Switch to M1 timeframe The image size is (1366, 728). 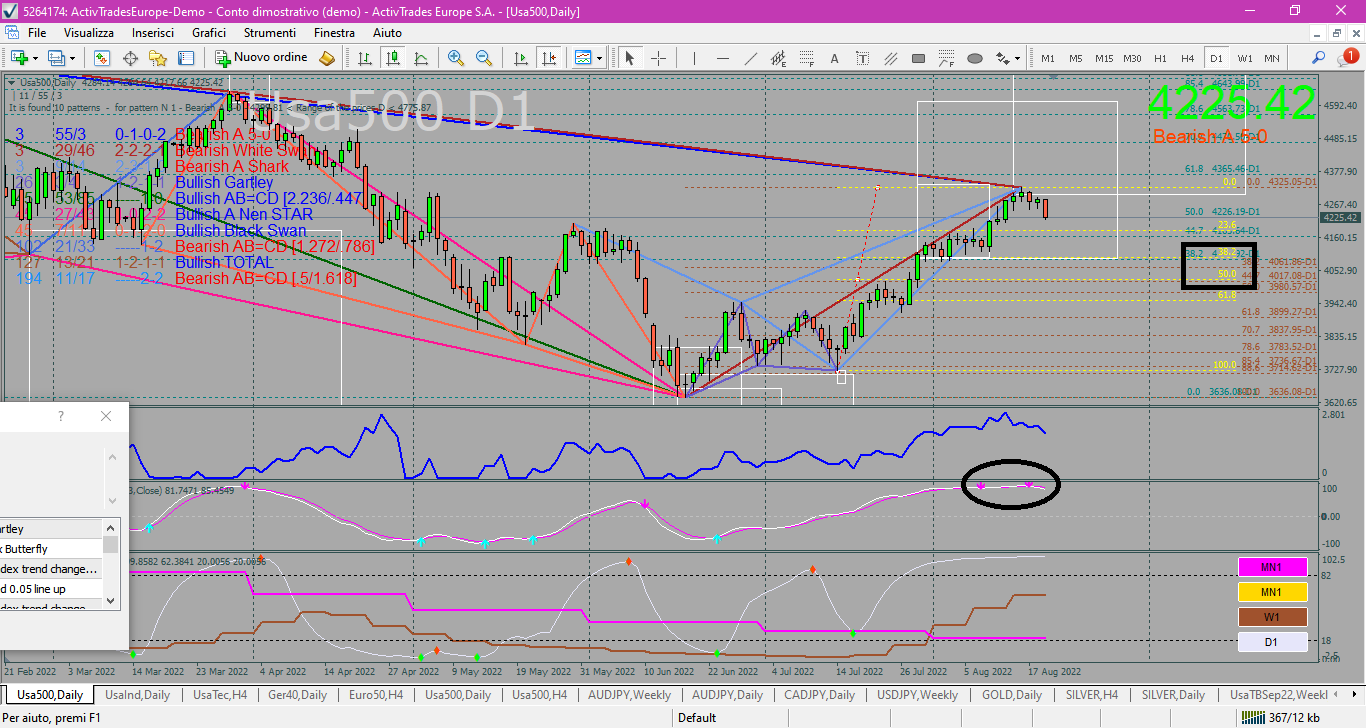(1048, 58)
